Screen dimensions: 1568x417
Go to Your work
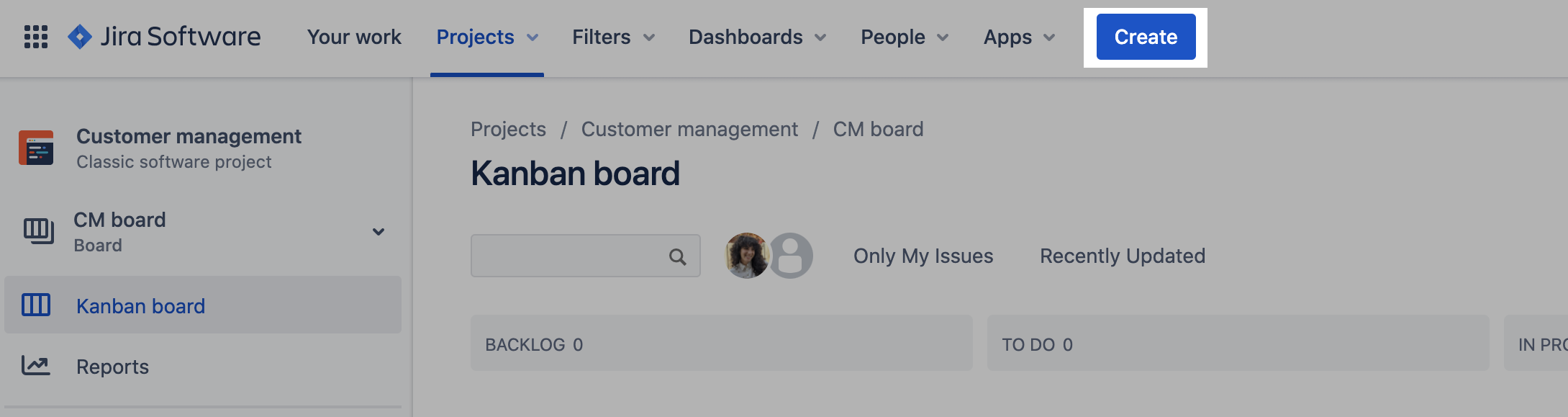point(354,37)
